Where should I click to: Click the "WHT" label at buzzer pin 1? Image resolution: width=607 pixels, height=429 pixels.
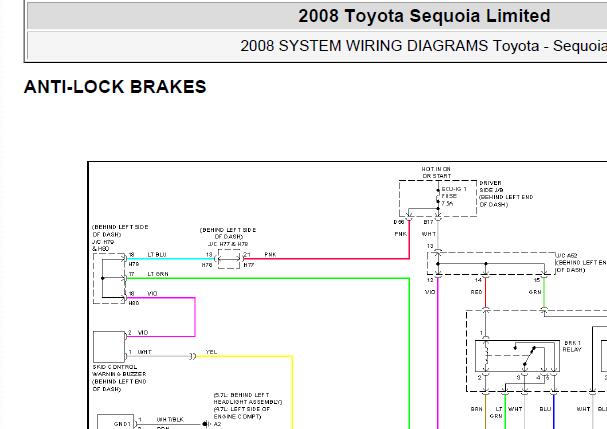click(144, 352)
